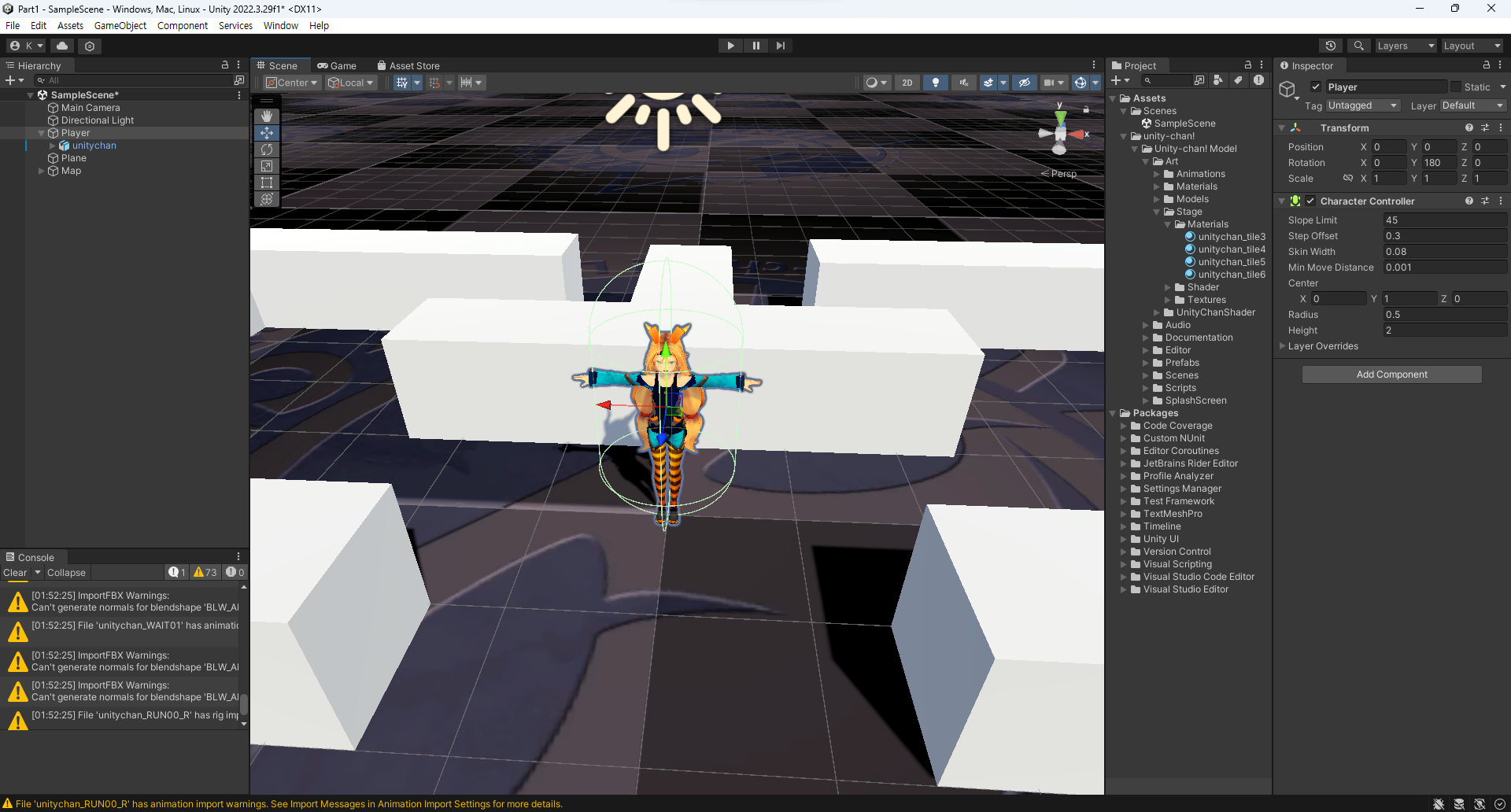1511x812 pixels.
Task: Collapse the Player object in Hierarchy
Action: coord(42,133)
